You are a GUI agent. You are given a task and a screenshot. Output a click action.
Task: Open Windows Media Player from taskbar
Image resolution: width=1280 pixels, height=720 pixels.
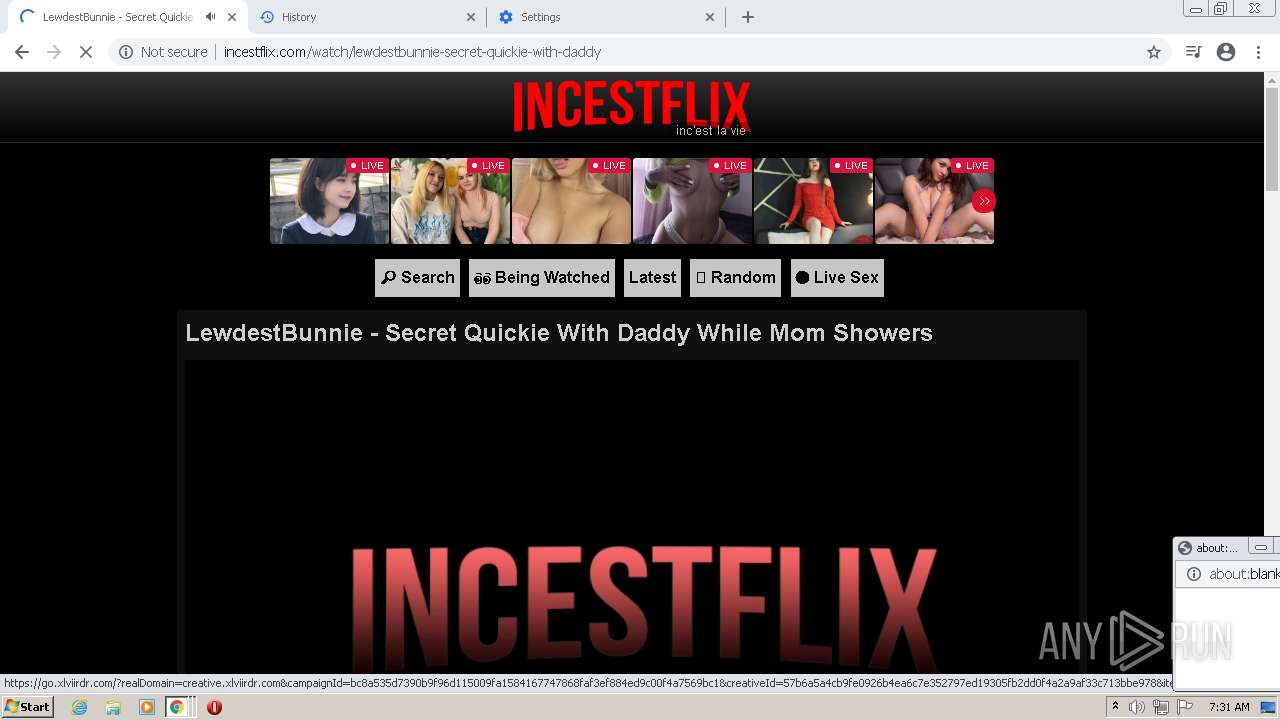(146, 707)
